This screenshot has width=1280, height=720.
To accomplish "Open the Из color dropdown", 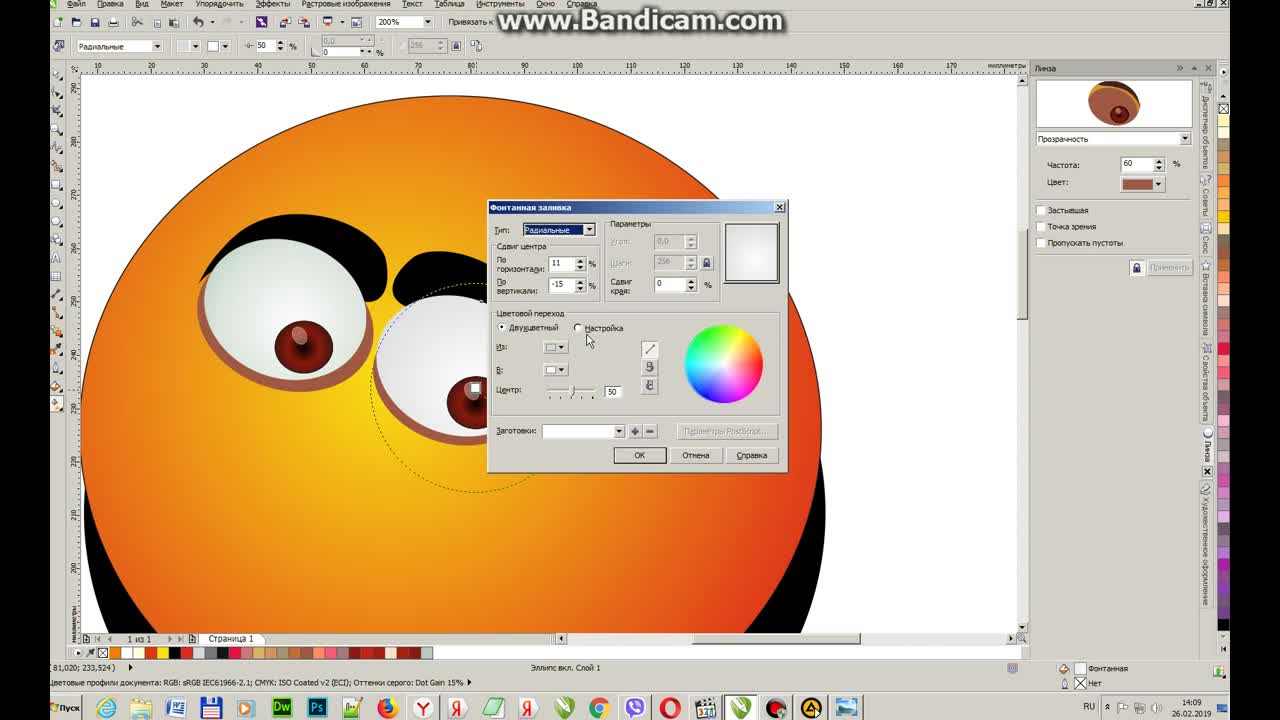I will (x=555, y=347).
